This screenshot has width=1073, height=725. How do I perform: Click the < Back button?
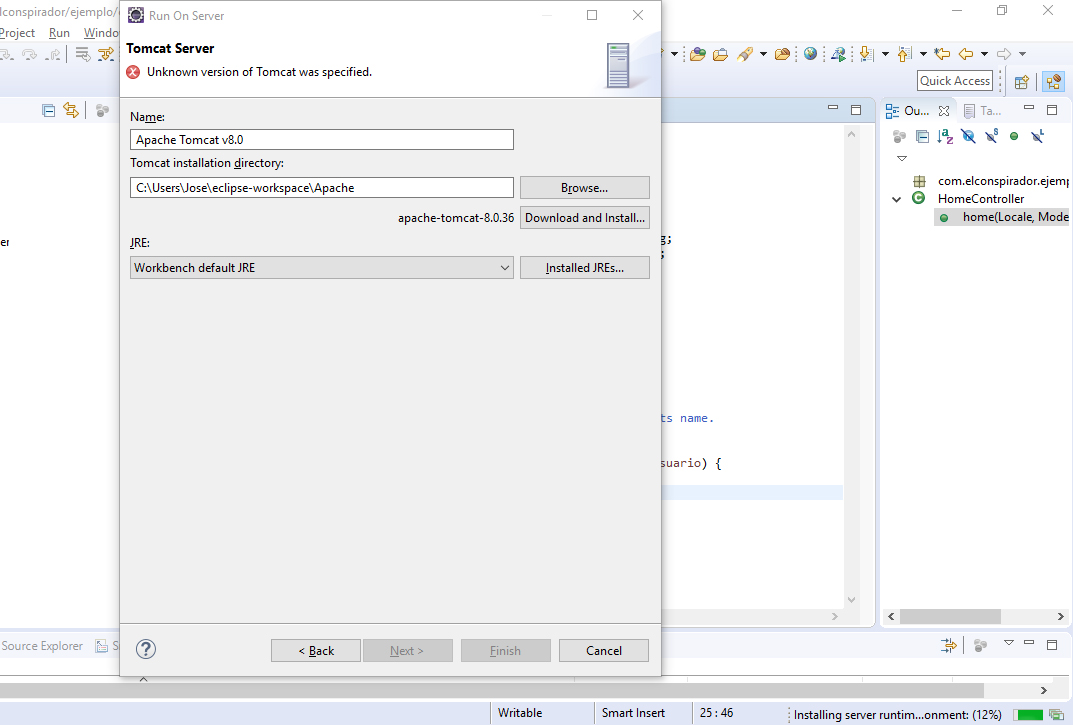coord(315,650)
